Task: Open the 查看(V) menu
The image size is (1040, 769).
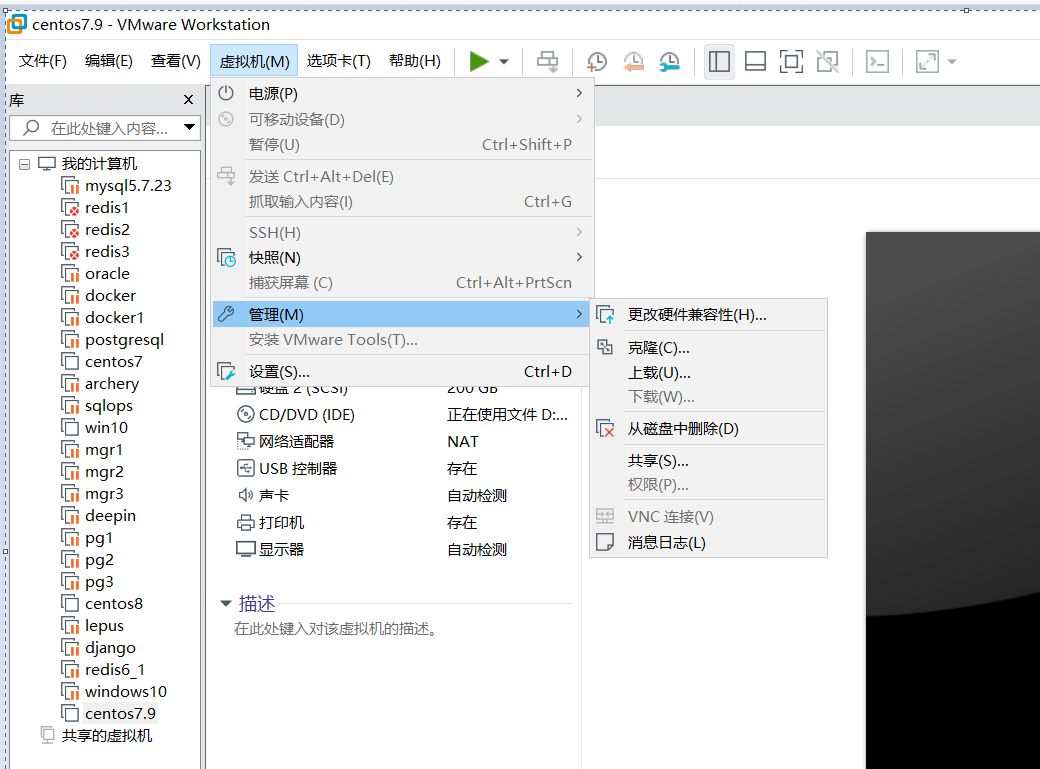Action: (x=176, y=61)
